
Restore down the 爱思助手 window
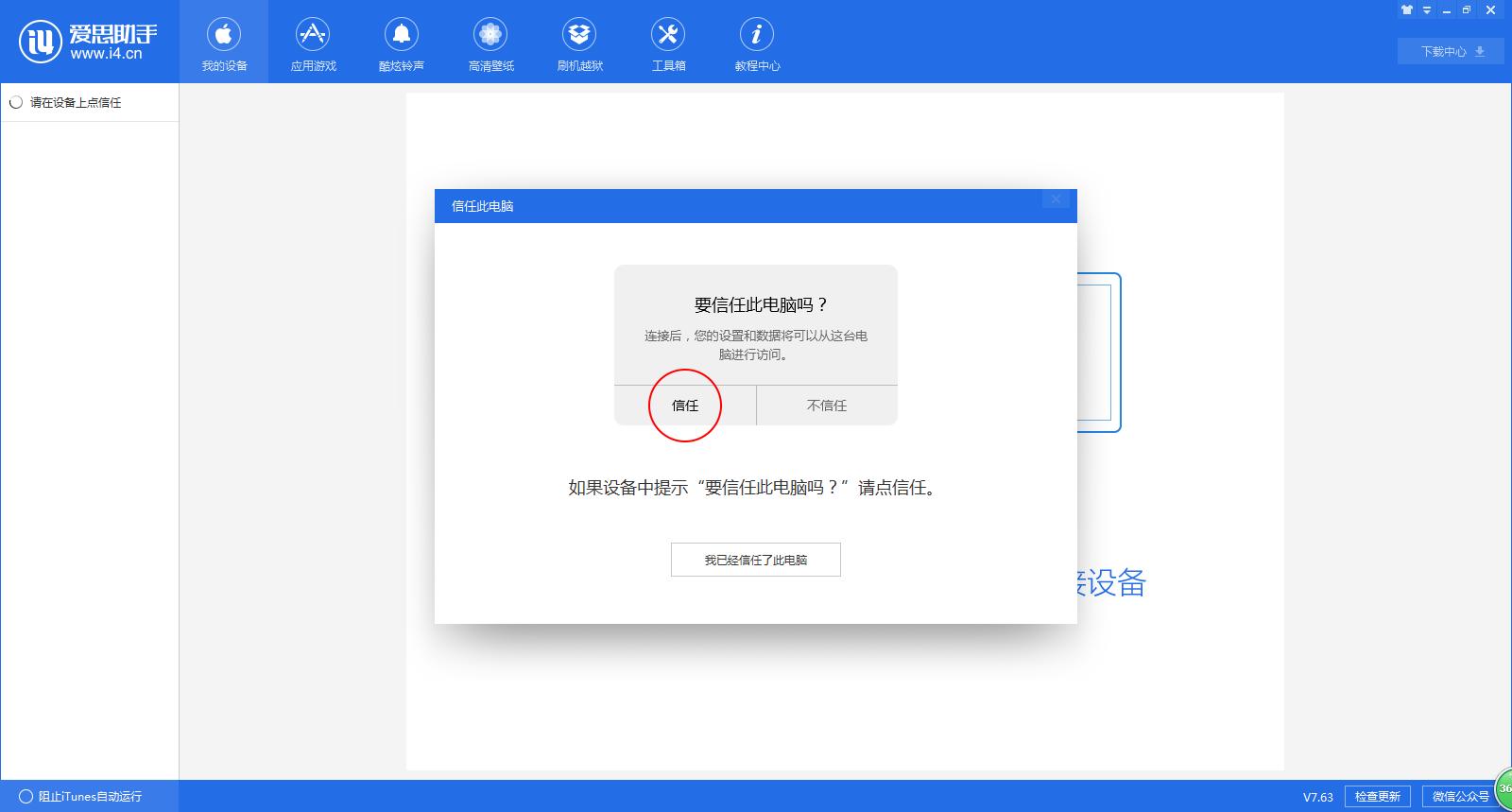click(1467, 10)
